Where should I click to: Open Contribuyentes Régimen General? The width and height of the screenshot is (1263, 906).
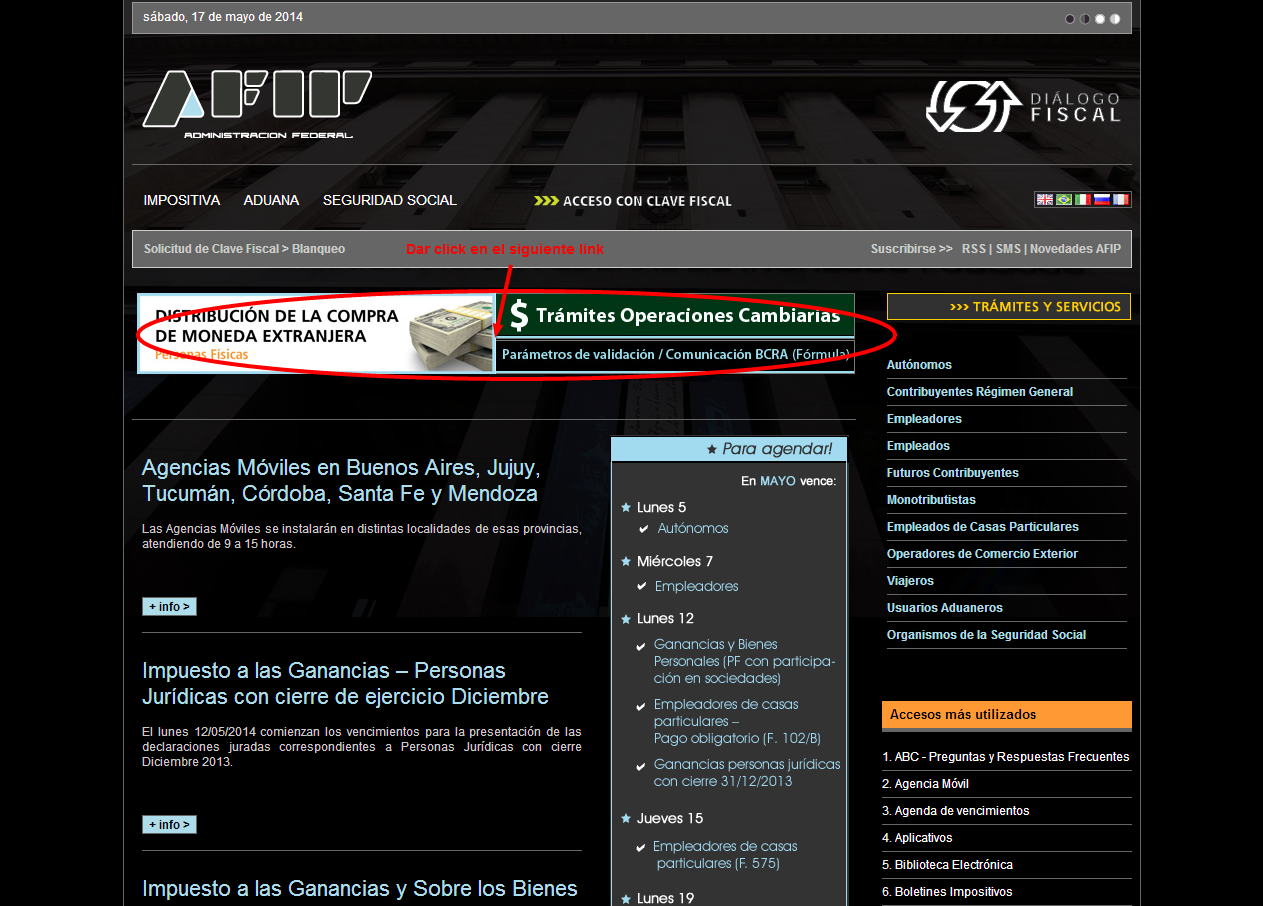(x=980, y=392)
